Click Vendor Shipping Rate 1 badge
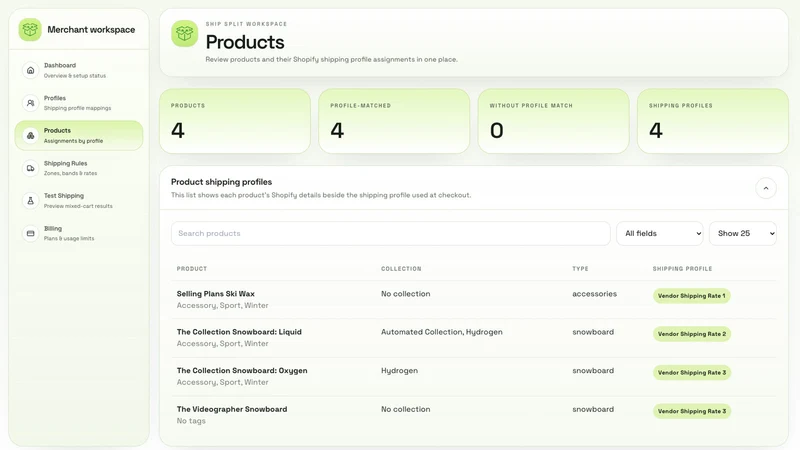The width and height of the screenshot is (800, 450). pos(691,296)
